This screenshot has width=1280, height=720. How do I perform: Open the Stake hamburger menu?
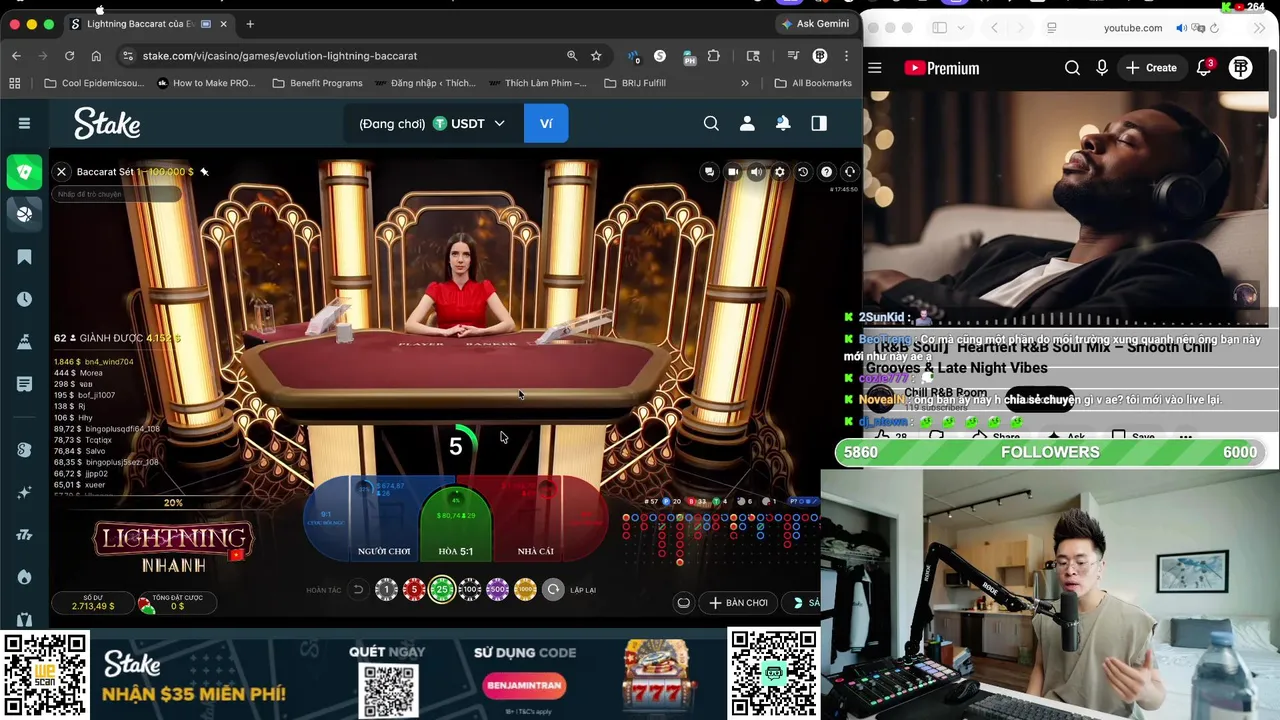24,123
